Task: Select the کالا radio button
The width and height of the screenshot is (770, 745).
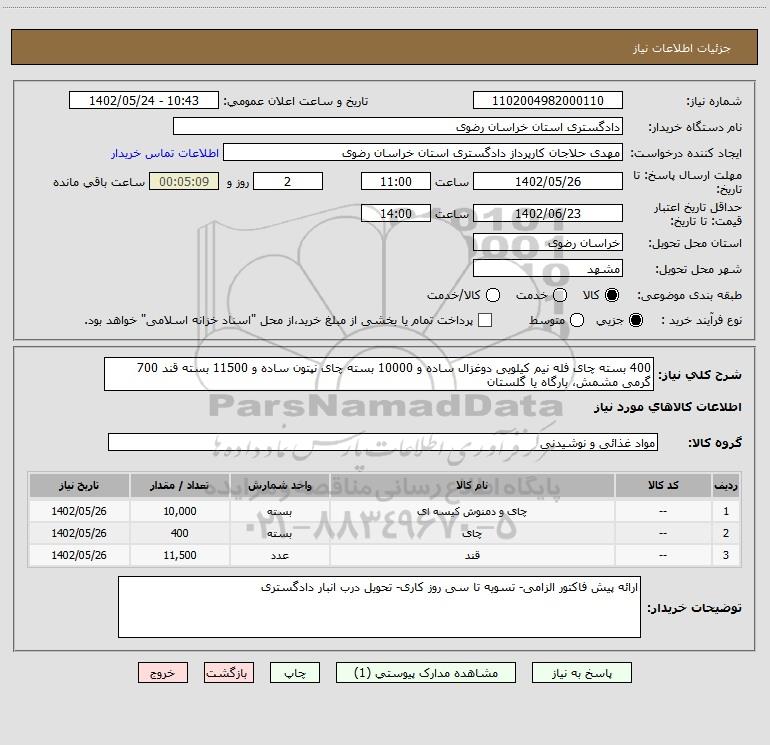Action: (x=612, y=296)
